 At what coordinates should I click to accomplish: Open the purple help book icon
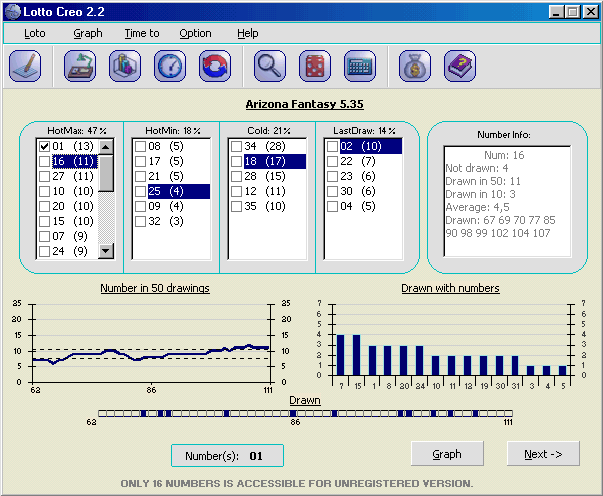point(460,66)
